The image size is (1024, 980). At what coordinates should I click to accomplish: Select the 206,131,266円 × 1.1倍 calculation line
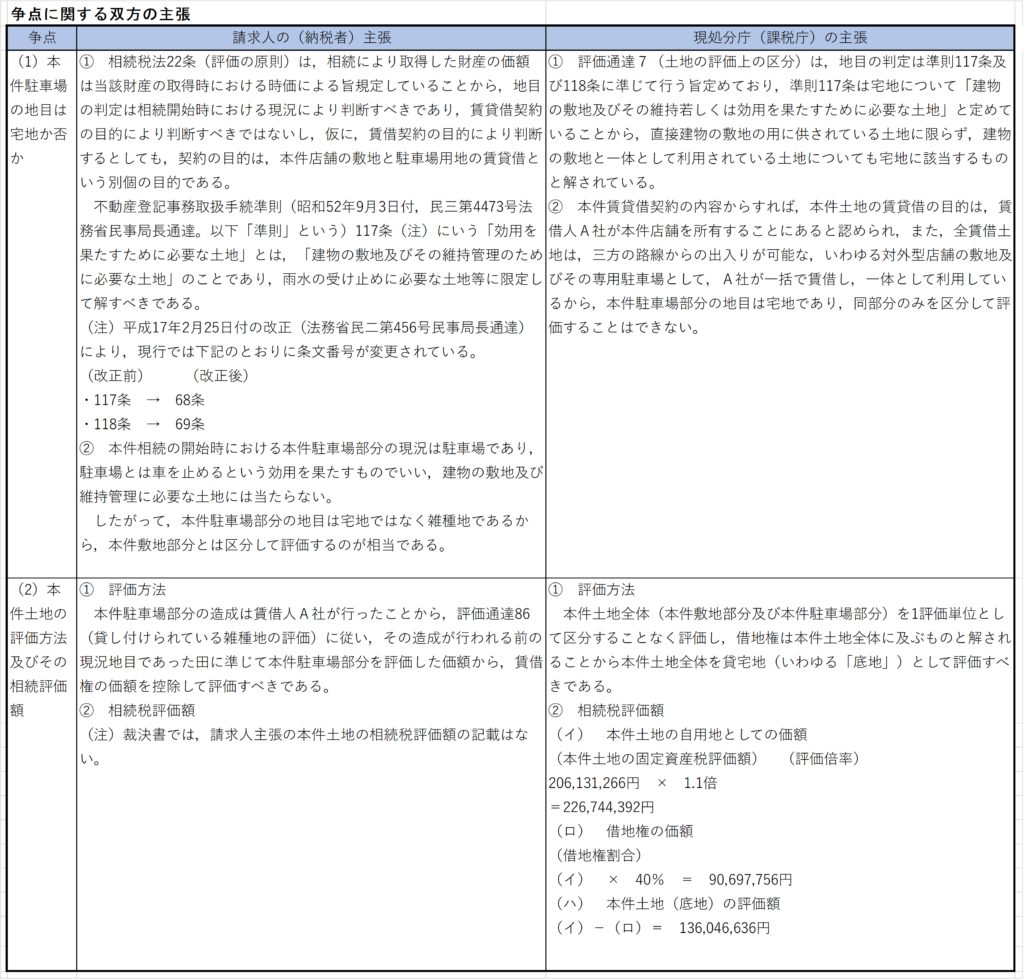point(637,782)
